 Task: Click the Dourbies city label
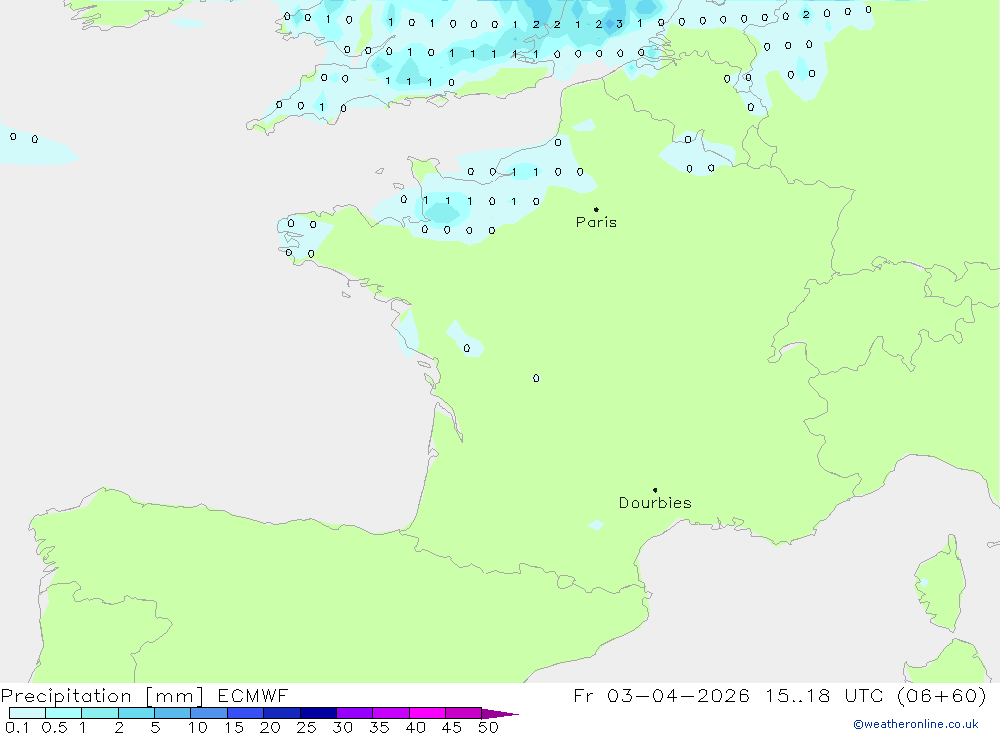coord(655,503)
